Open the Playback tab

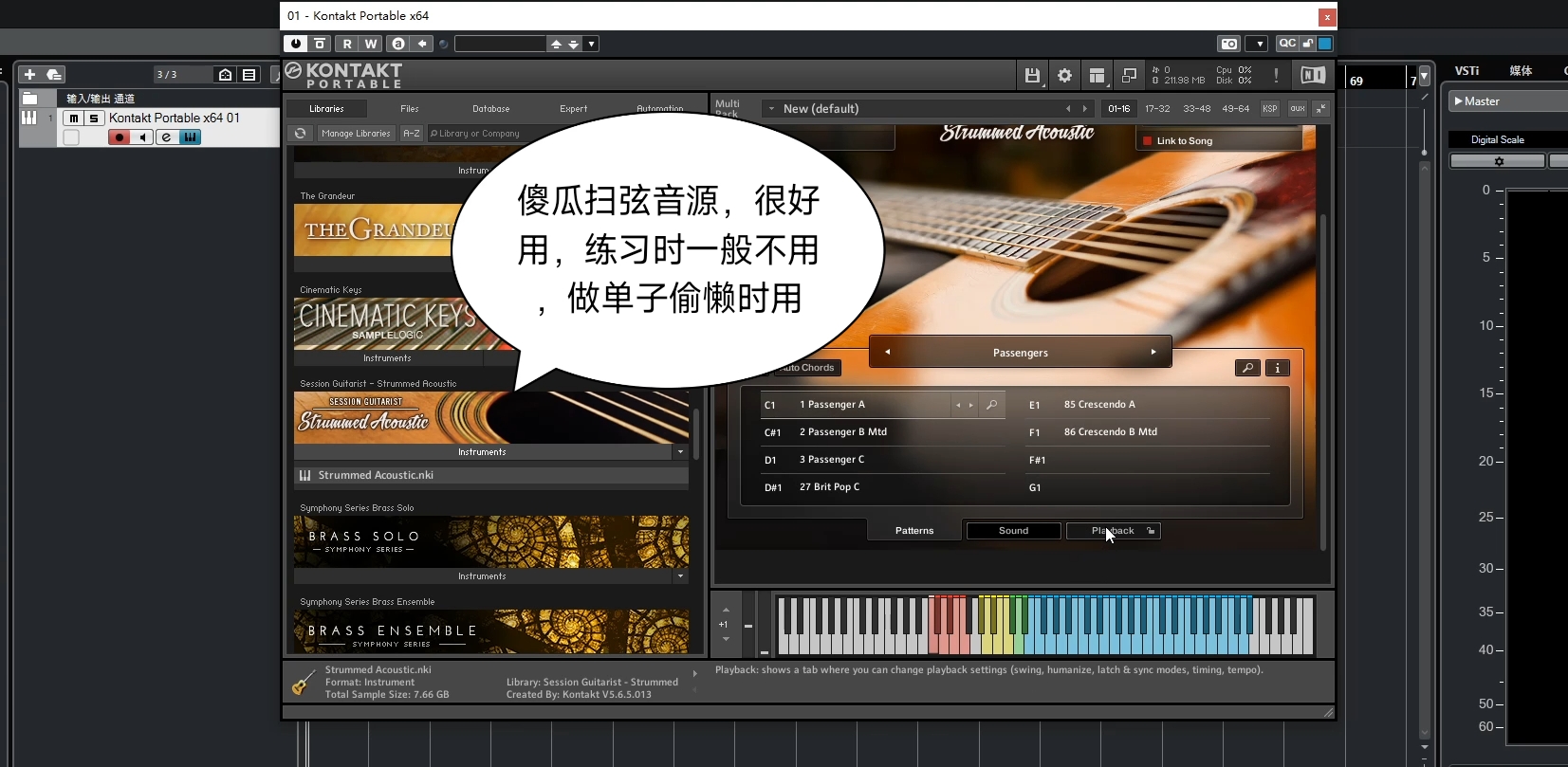[1113, 531]
